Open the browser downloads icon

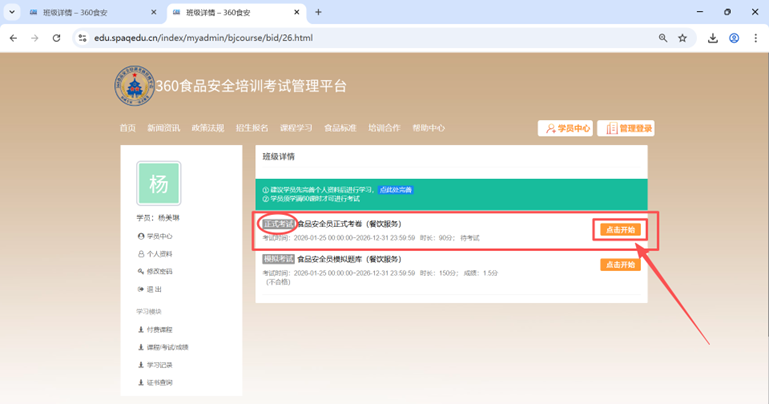tap(713, 38)
